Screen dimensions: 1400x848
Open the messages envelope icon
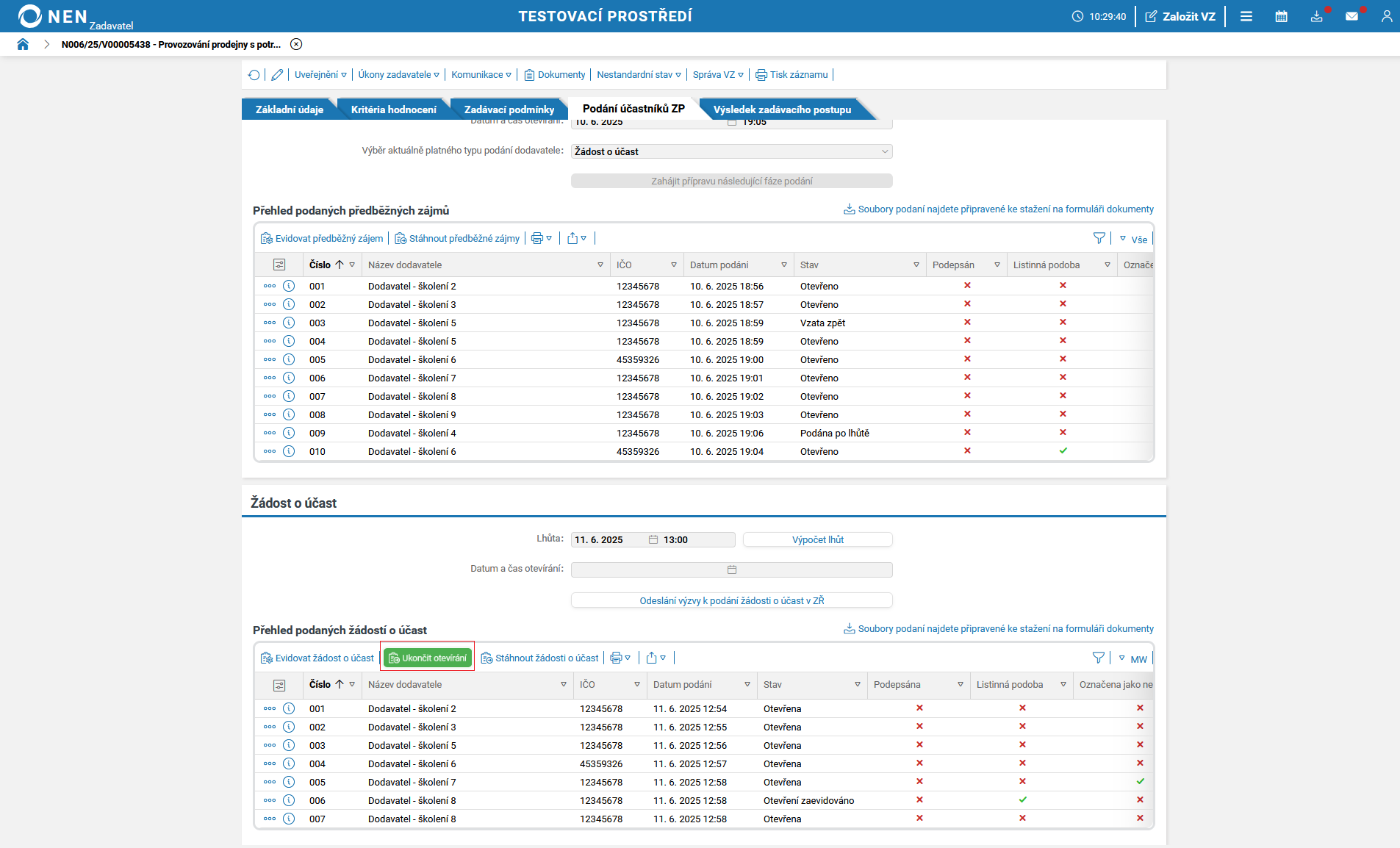[x=1351, y=16]
